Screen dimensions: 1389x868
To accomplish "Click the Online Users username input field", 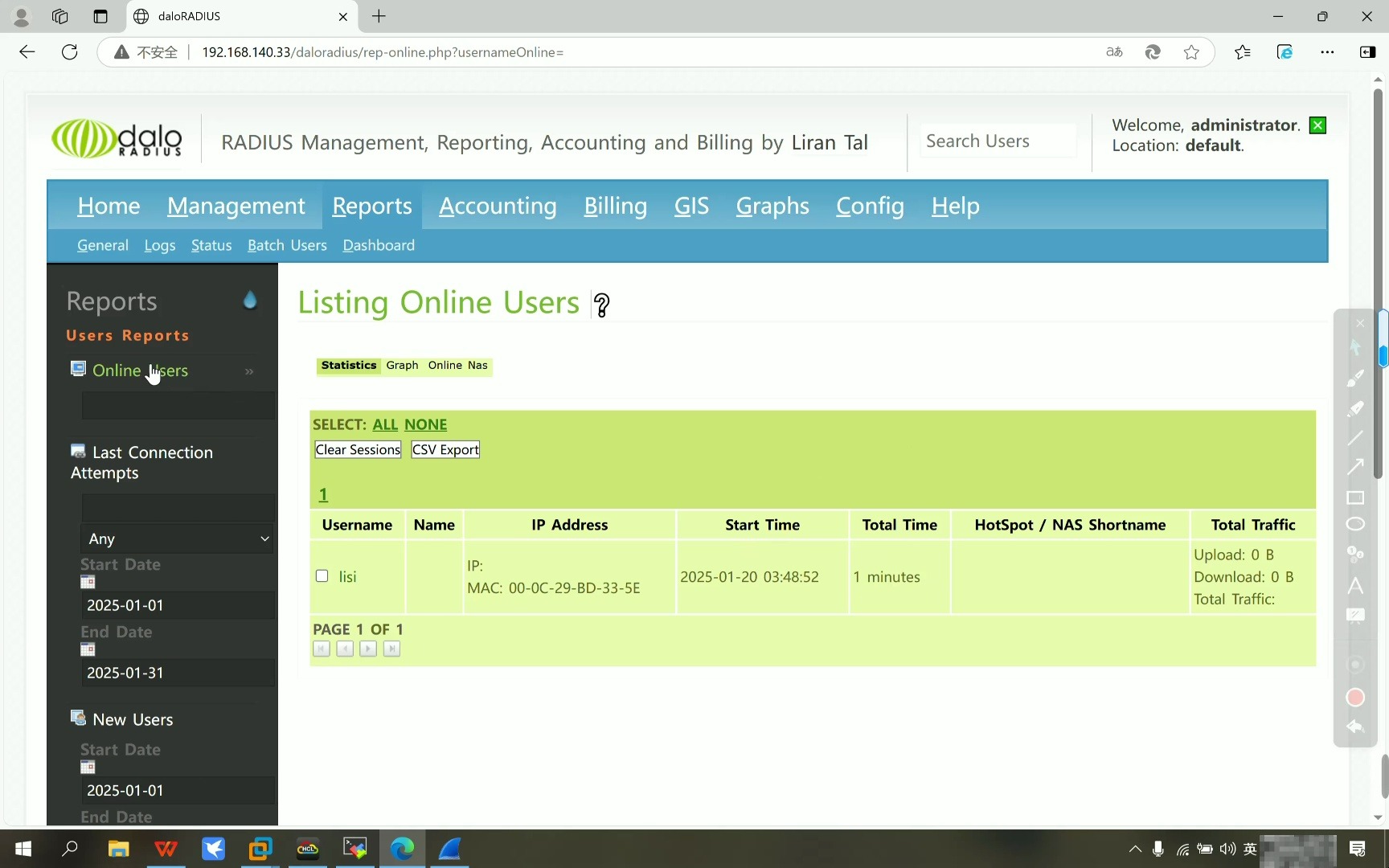I will tap(178, 406).
